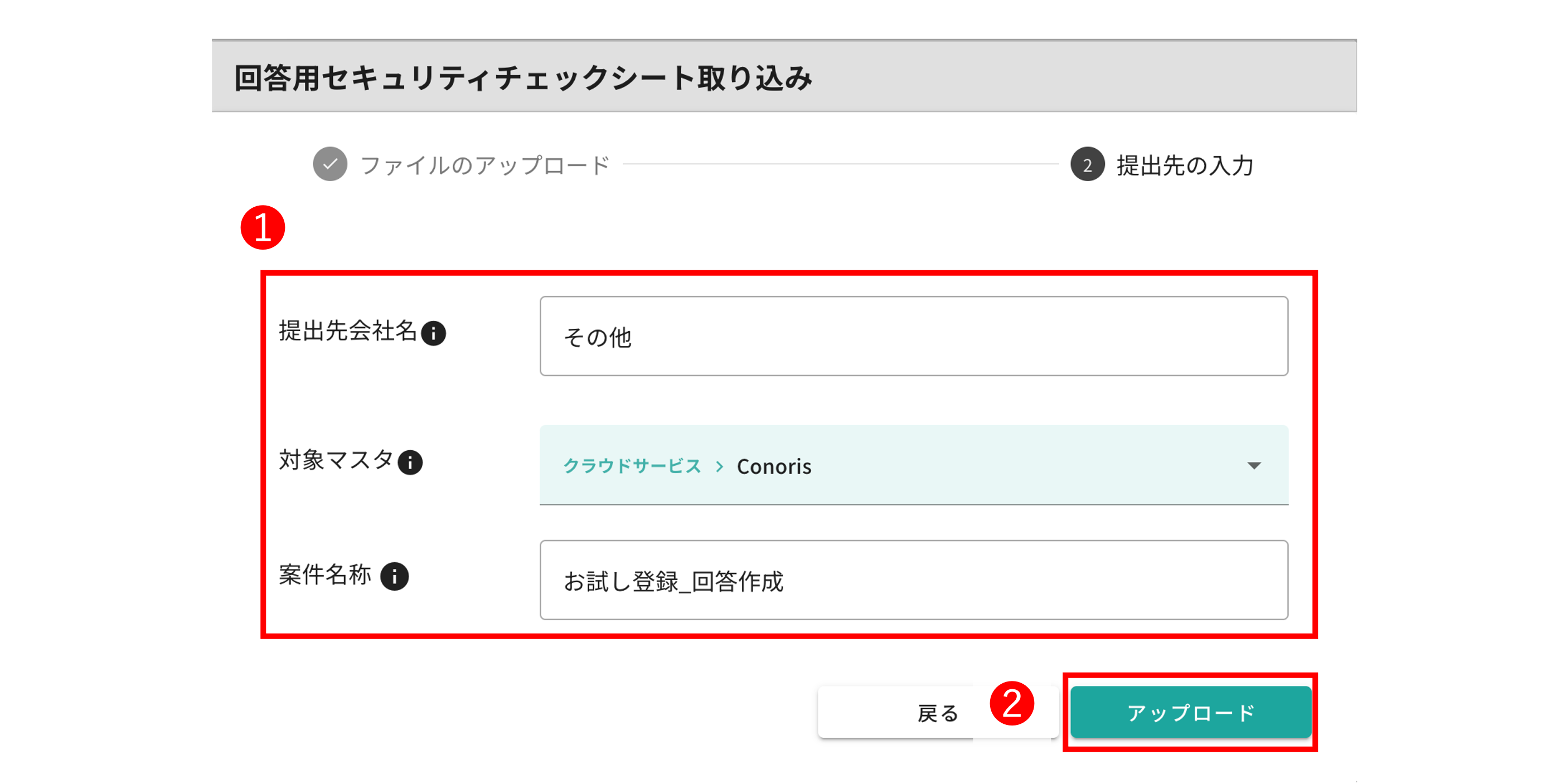Click the red number 1 annotation badge
The image size is (1566, 784).
pos(263,227)
